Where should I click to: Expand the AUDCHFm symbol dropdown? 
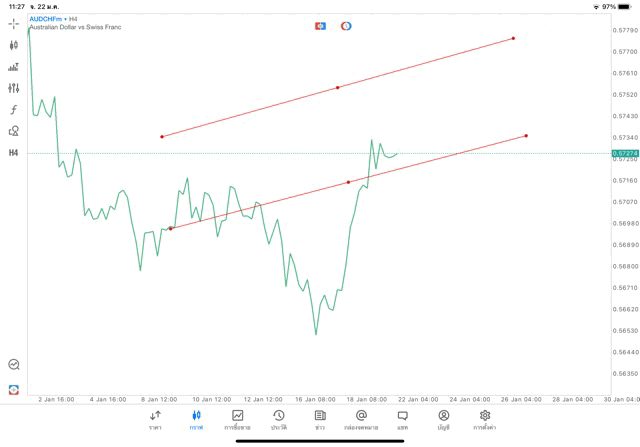46,19
